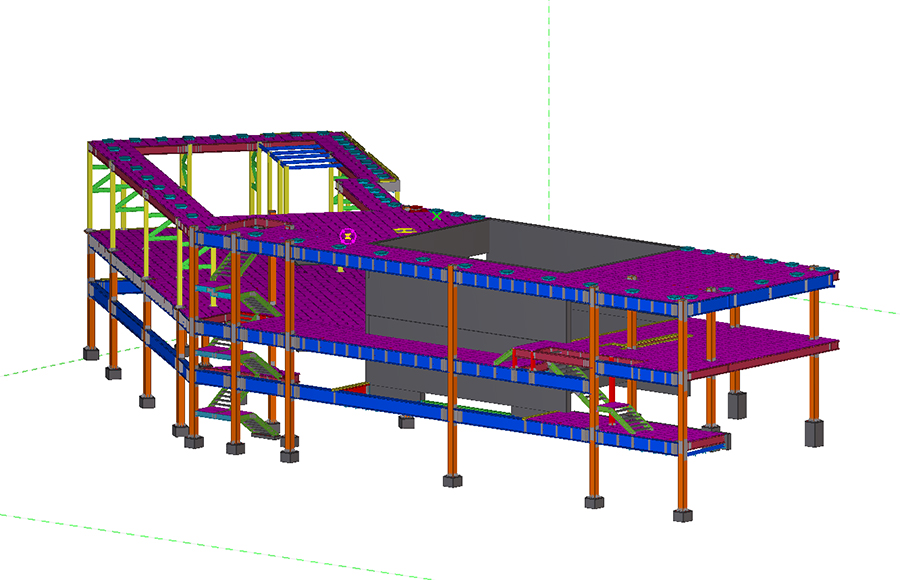Select the isolated footing beneath the lower blue beam

406,421
